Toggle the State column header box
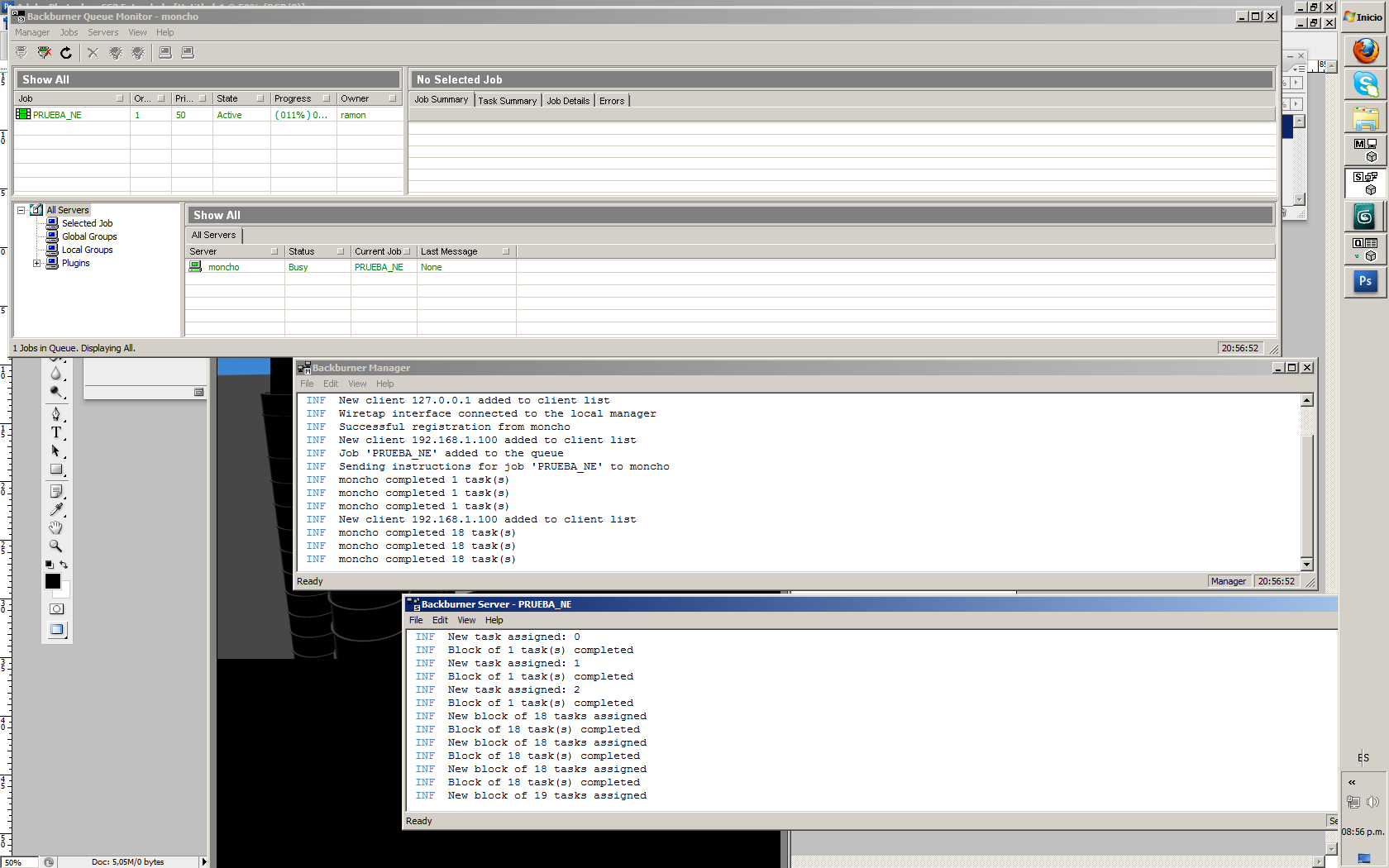 (260, 98)
